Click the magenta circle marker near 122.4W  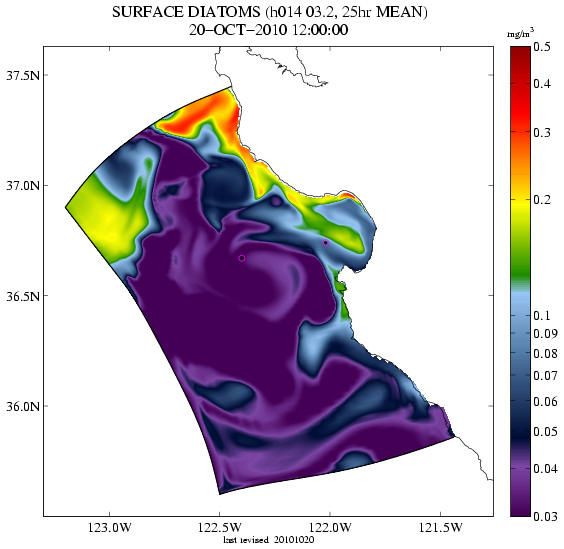(242, 258)
